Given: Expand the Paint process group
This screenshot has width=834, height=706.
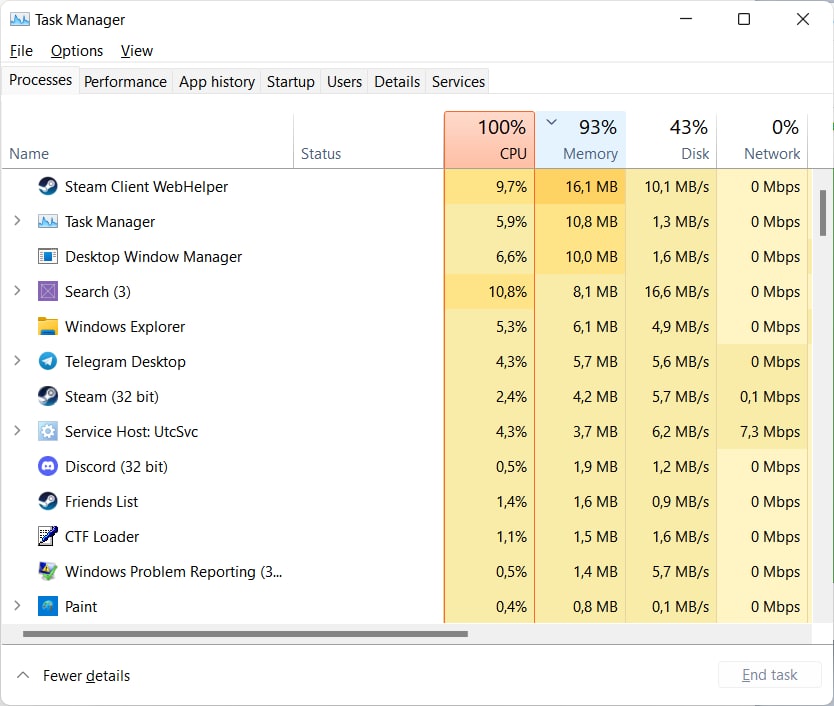Looking at the screenshot, I should [17, 606].
